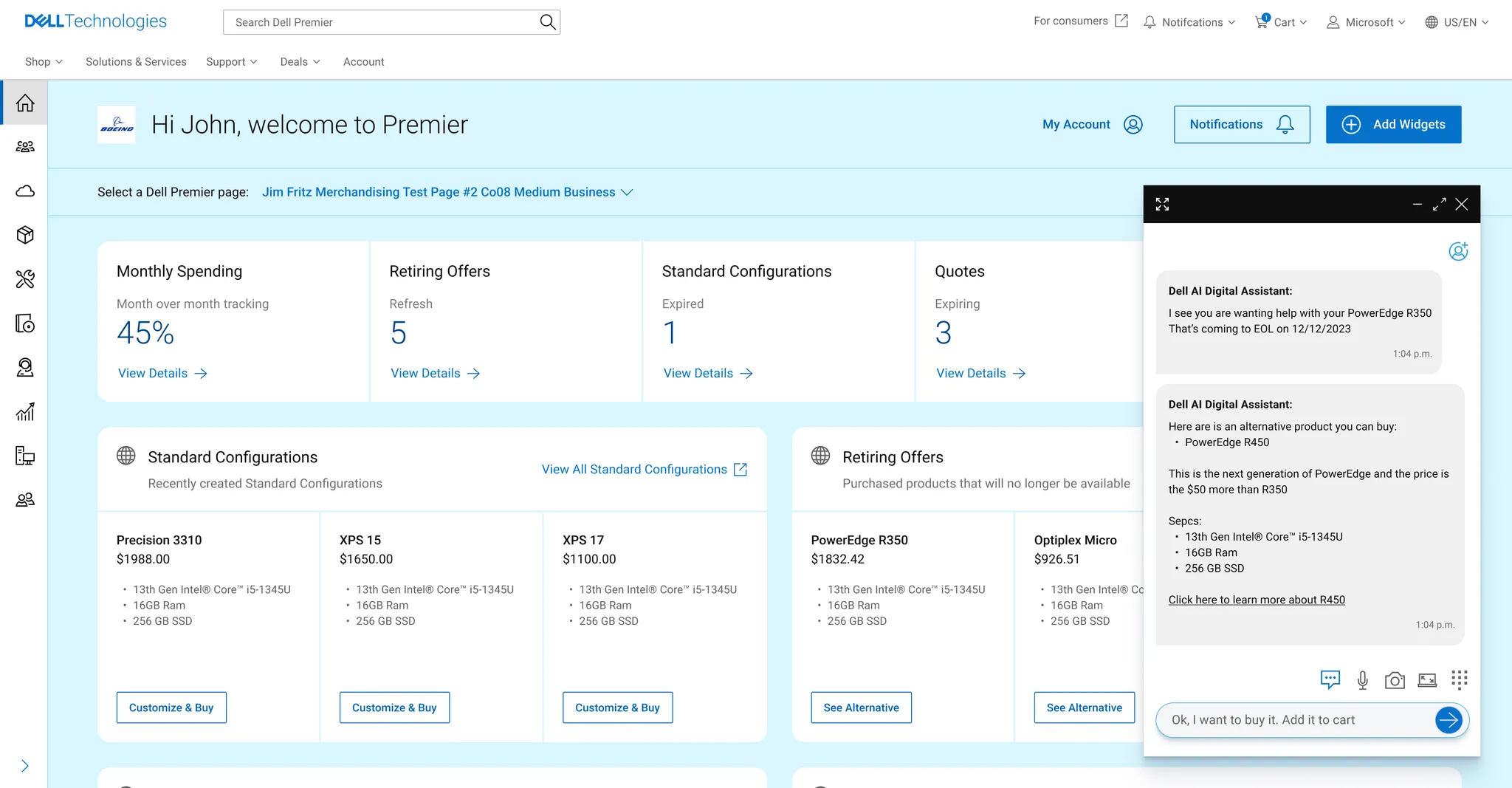This screenshot has width=1512, height=788.
Task: Expand the Cart dropdown
Action: [1281, 22]
